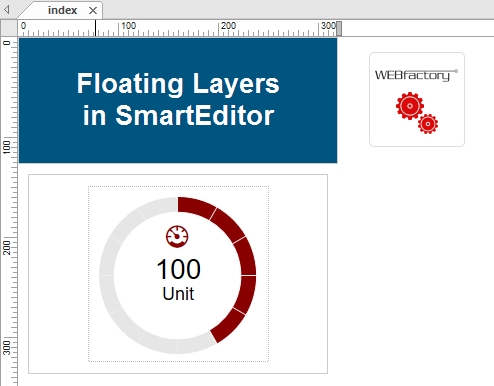Click the ruler origin corner box

click(x=9, y=28)
